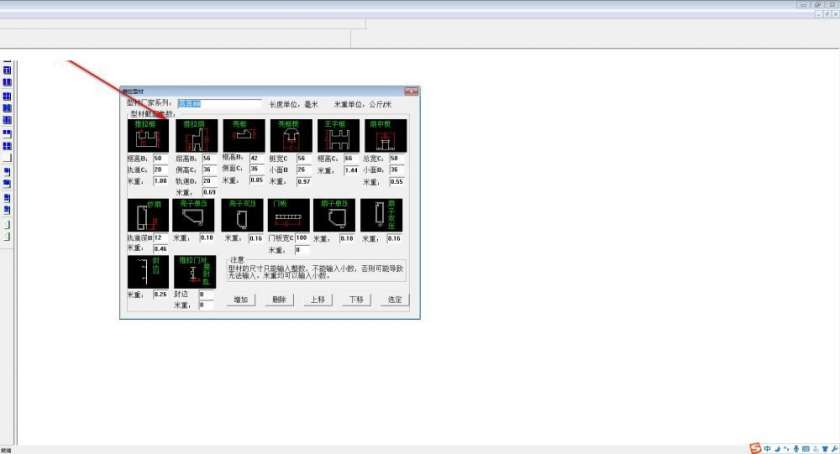Click the 门板宽C value field showing 100
Viewport: 840px width, 454px height.
(302, 237)
